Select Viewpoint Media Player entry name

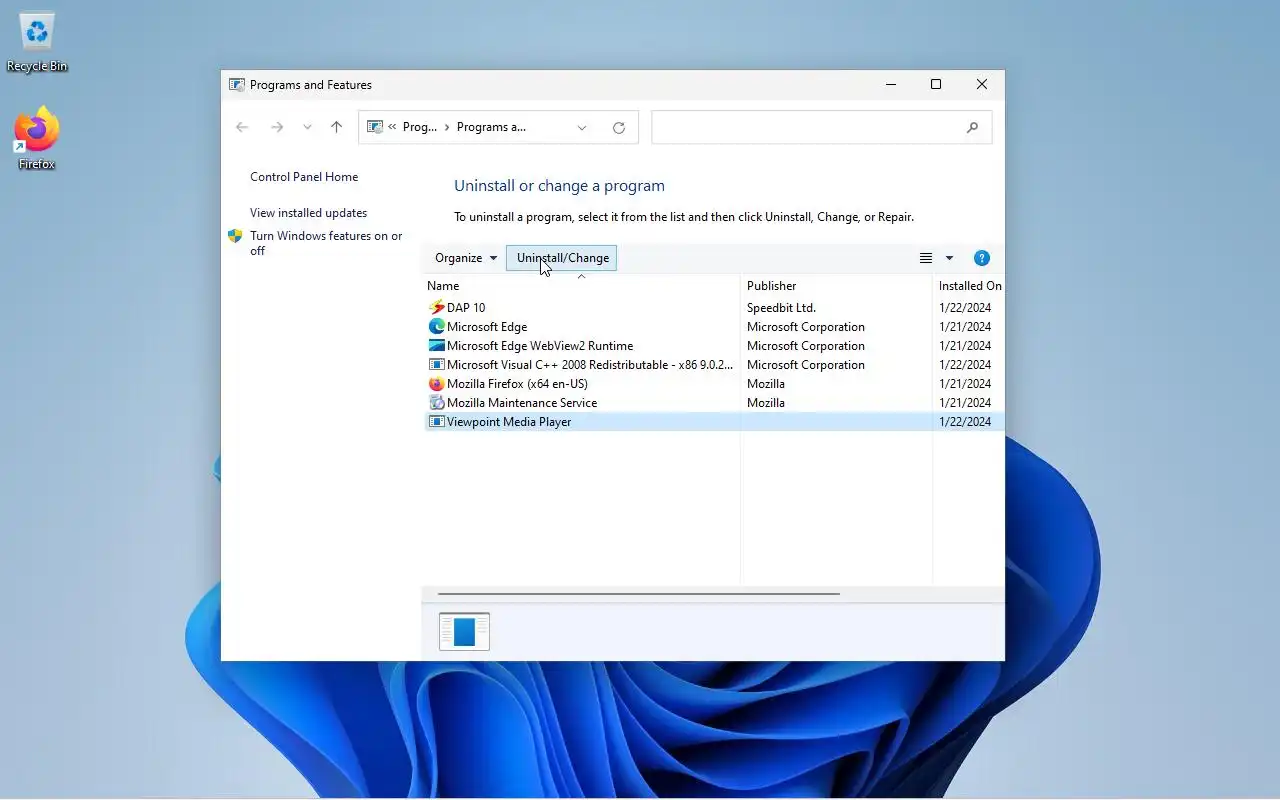click(509, 422)
